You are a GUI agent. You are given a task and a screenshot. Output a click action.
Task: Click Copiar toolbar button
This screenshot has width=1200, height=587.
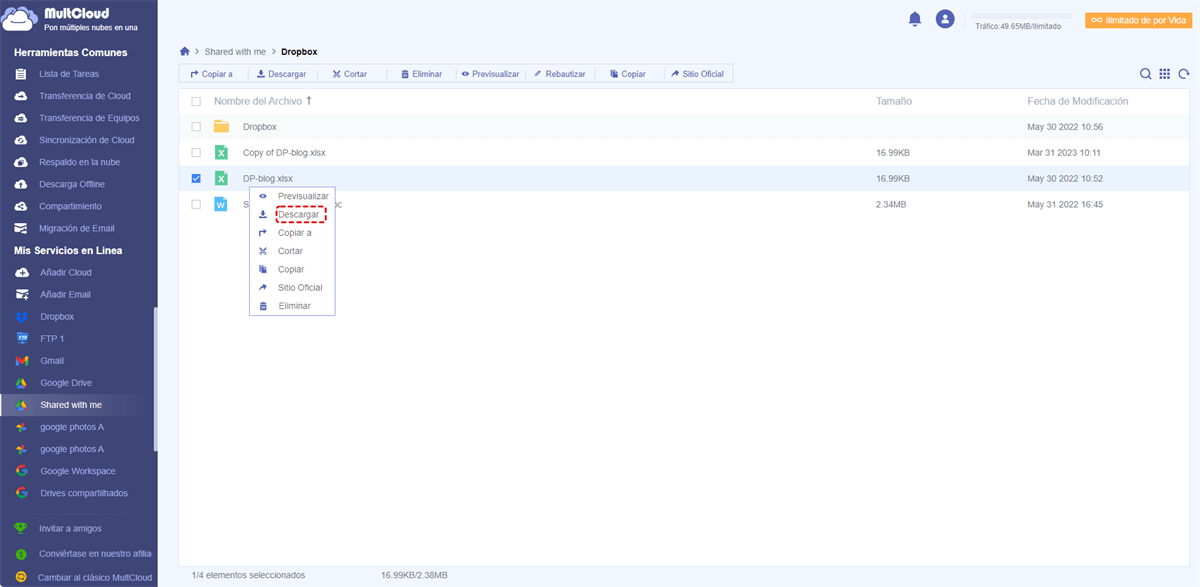click(628, 74)
